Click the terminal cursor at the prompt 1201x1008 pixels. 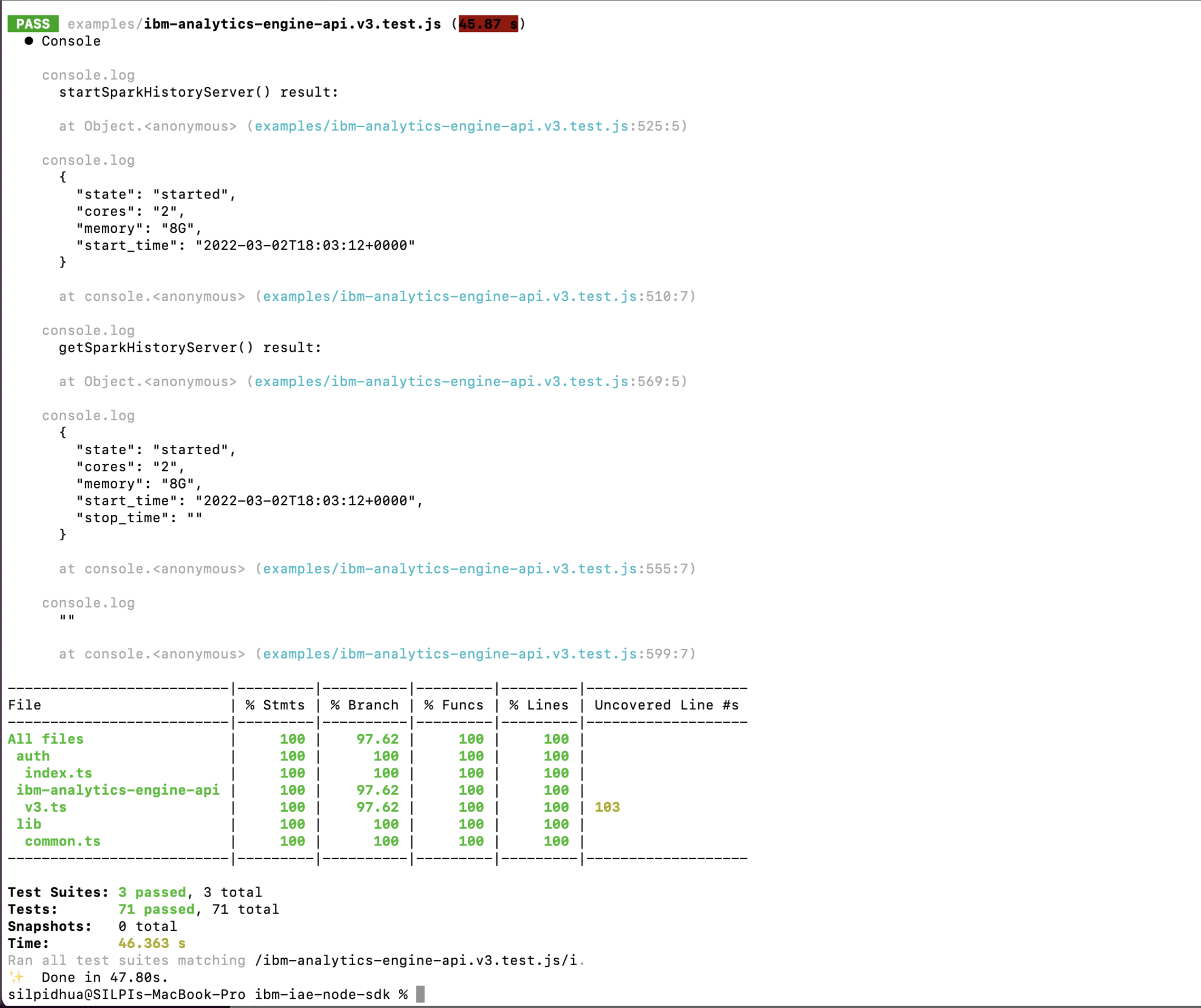420,994
